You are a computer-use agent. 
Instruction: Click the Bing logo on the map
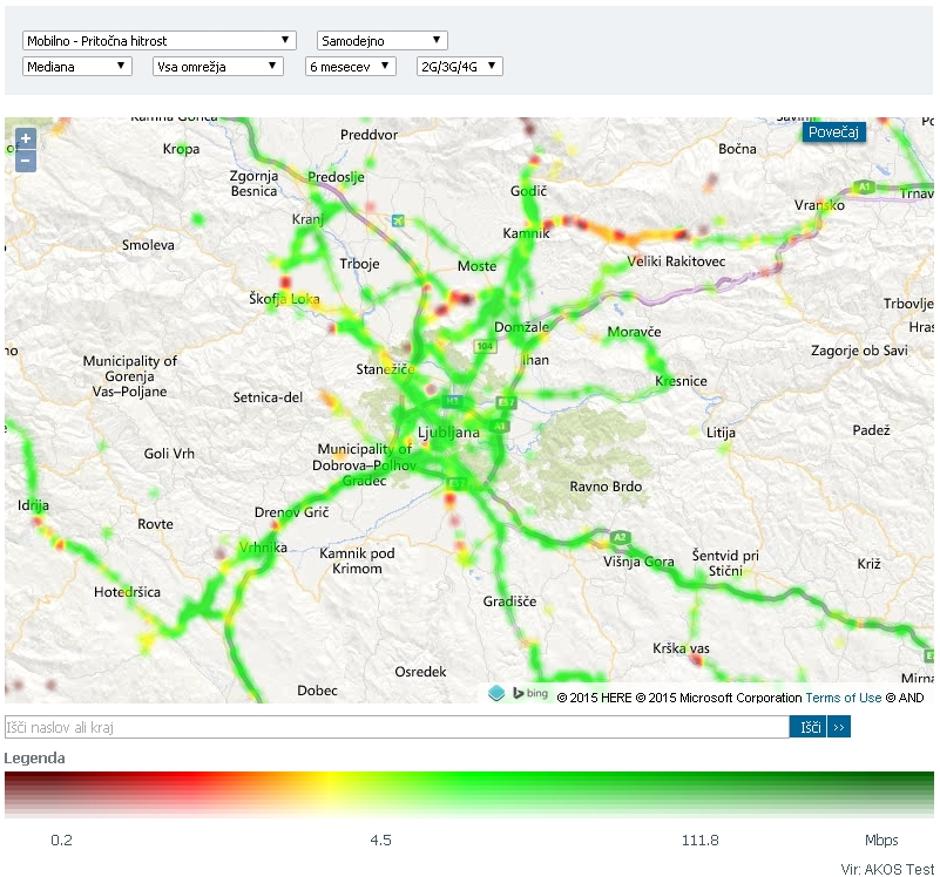point(530,693)
